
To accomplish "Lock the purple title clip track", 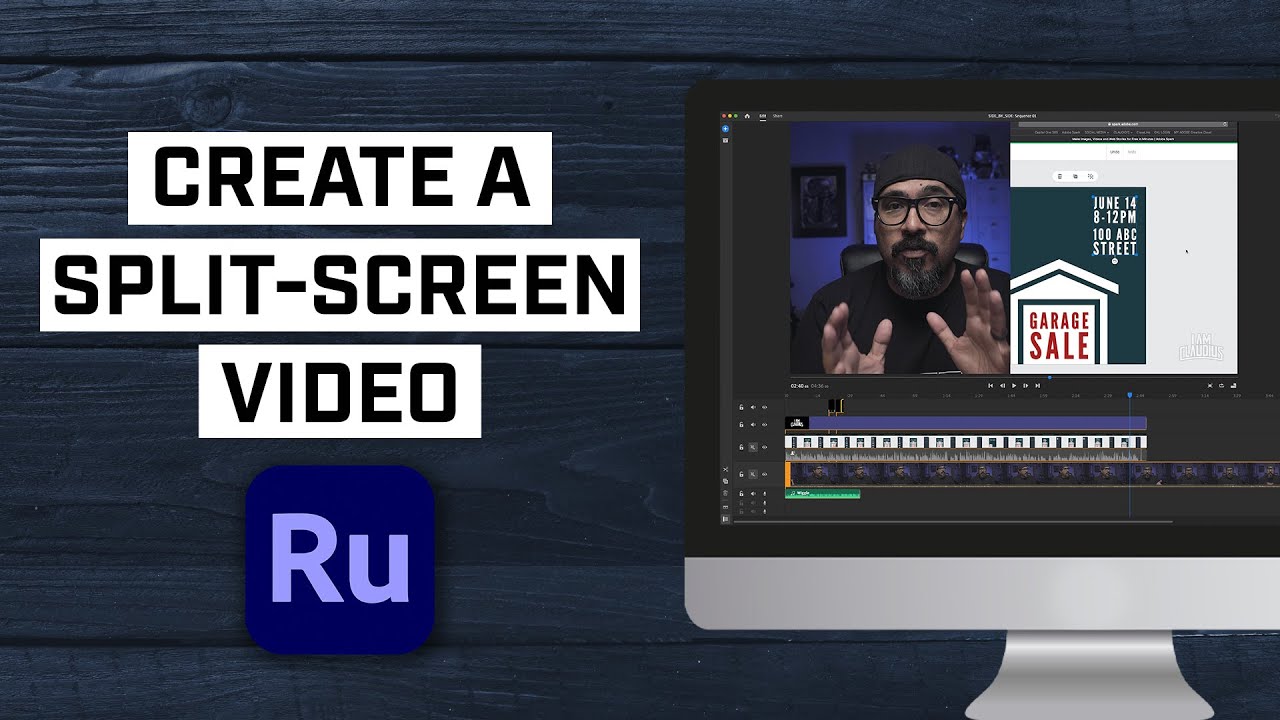I will click(x=741, y=425).
